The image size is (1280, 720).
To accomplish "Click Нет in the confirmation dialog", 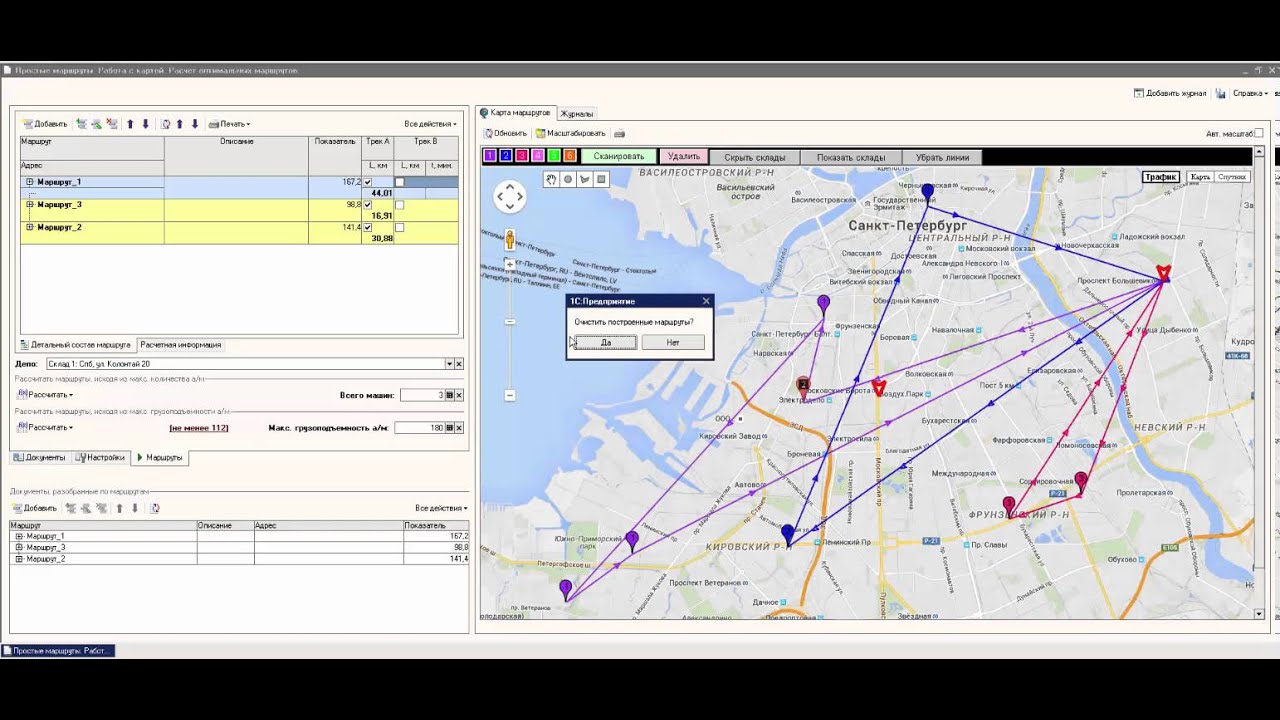I will click(x=673, y=342).
